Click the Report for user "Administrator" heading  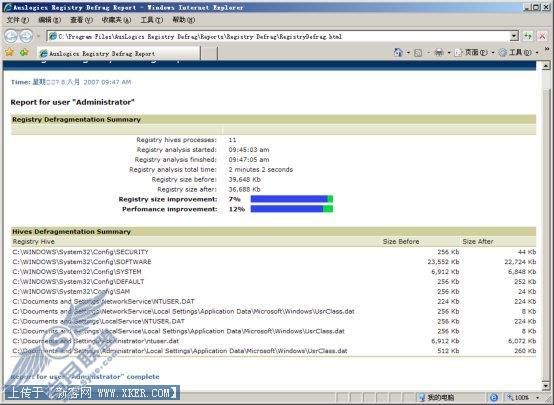click(x=73, y=102)
